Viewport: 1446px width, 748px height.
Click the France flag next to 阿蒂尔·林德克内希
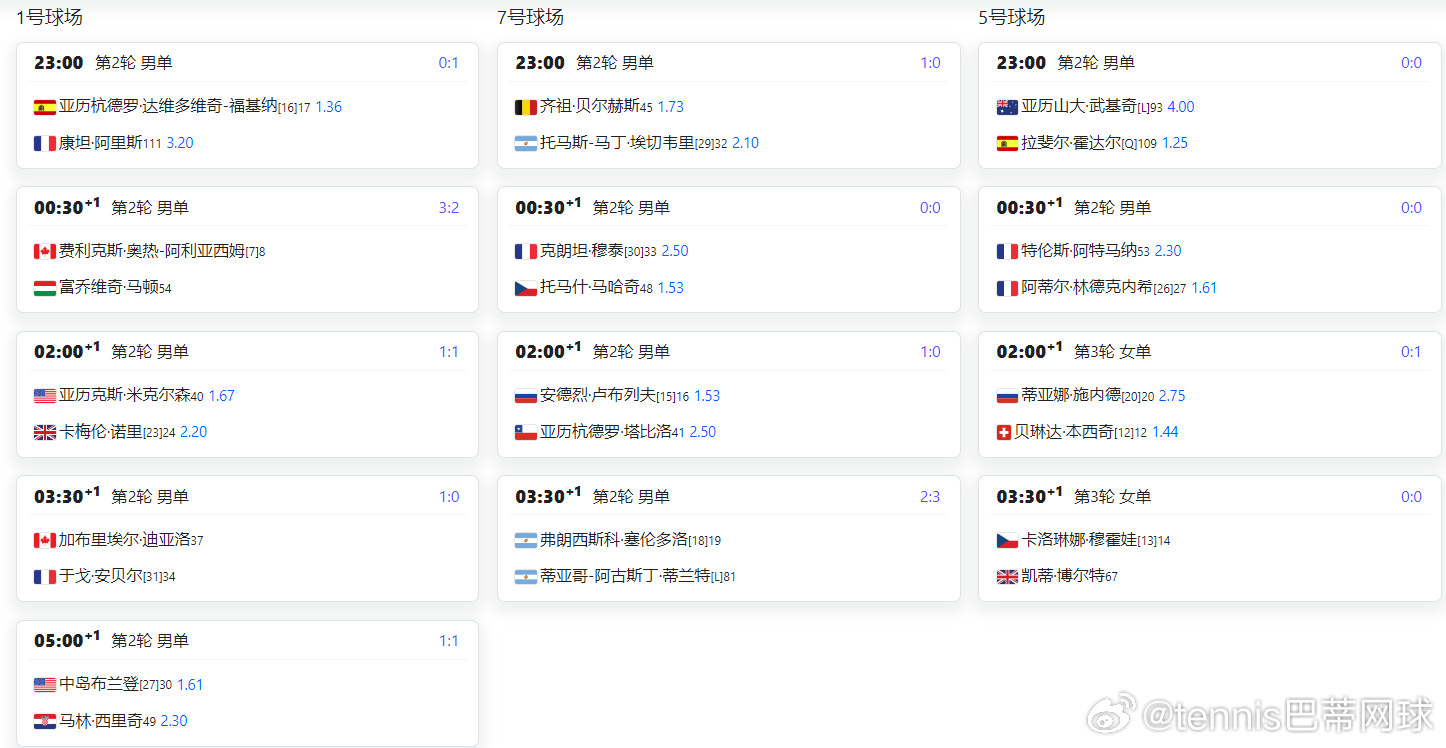(1007, 288)
